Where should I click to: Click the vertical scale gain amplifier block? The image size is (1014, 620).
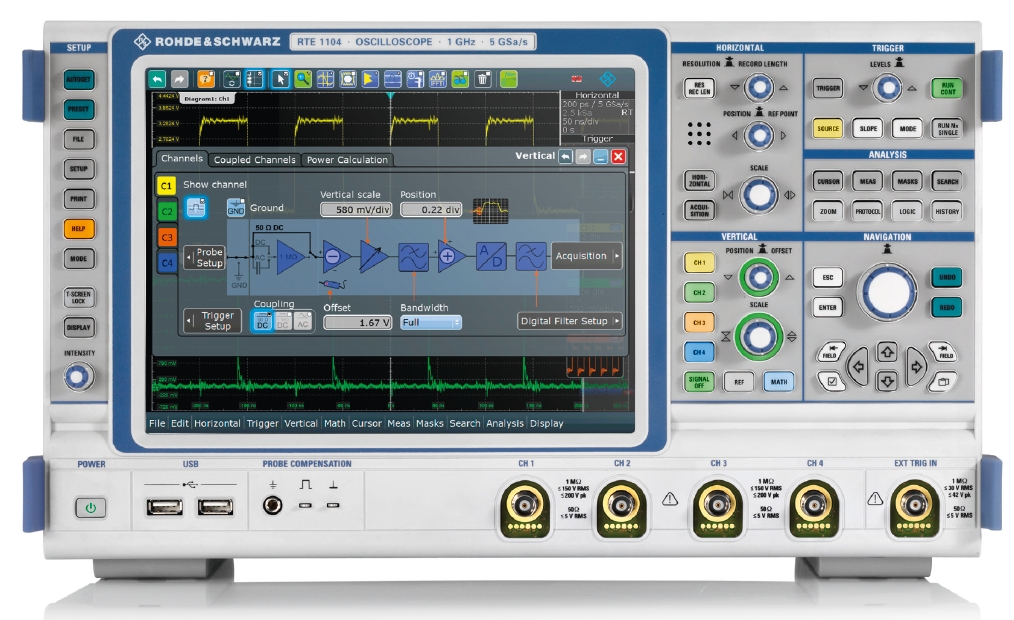coord(373,256)
